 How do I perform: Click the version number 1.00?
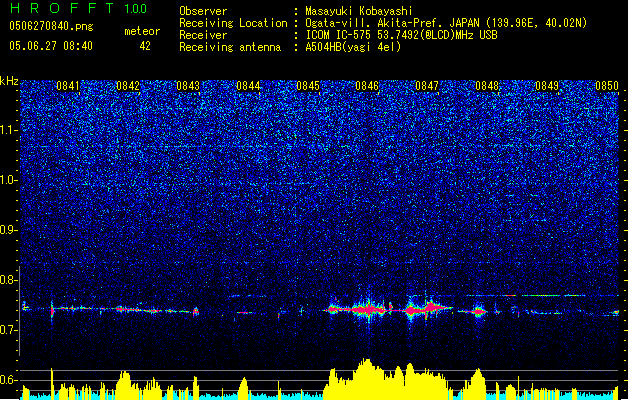tap(136, 9)
